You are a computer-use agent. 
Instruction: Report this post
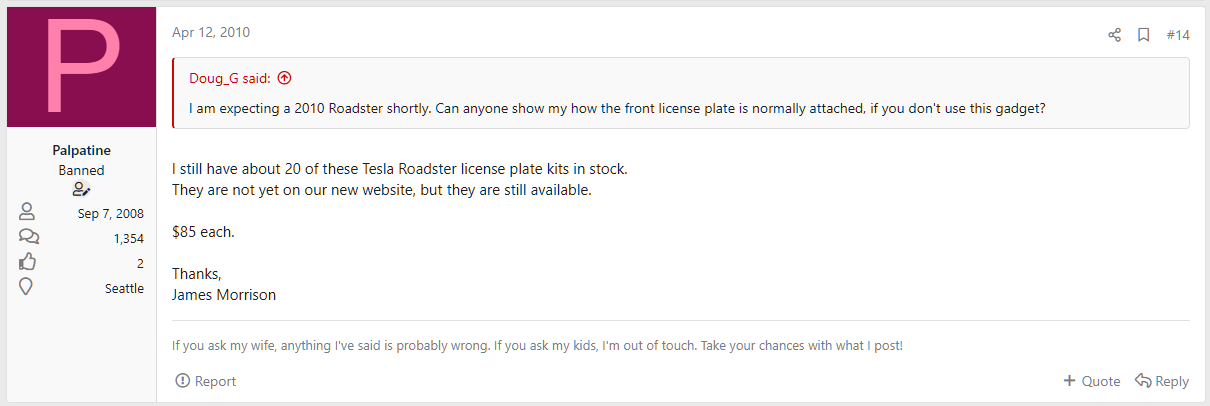pos(206,381)
